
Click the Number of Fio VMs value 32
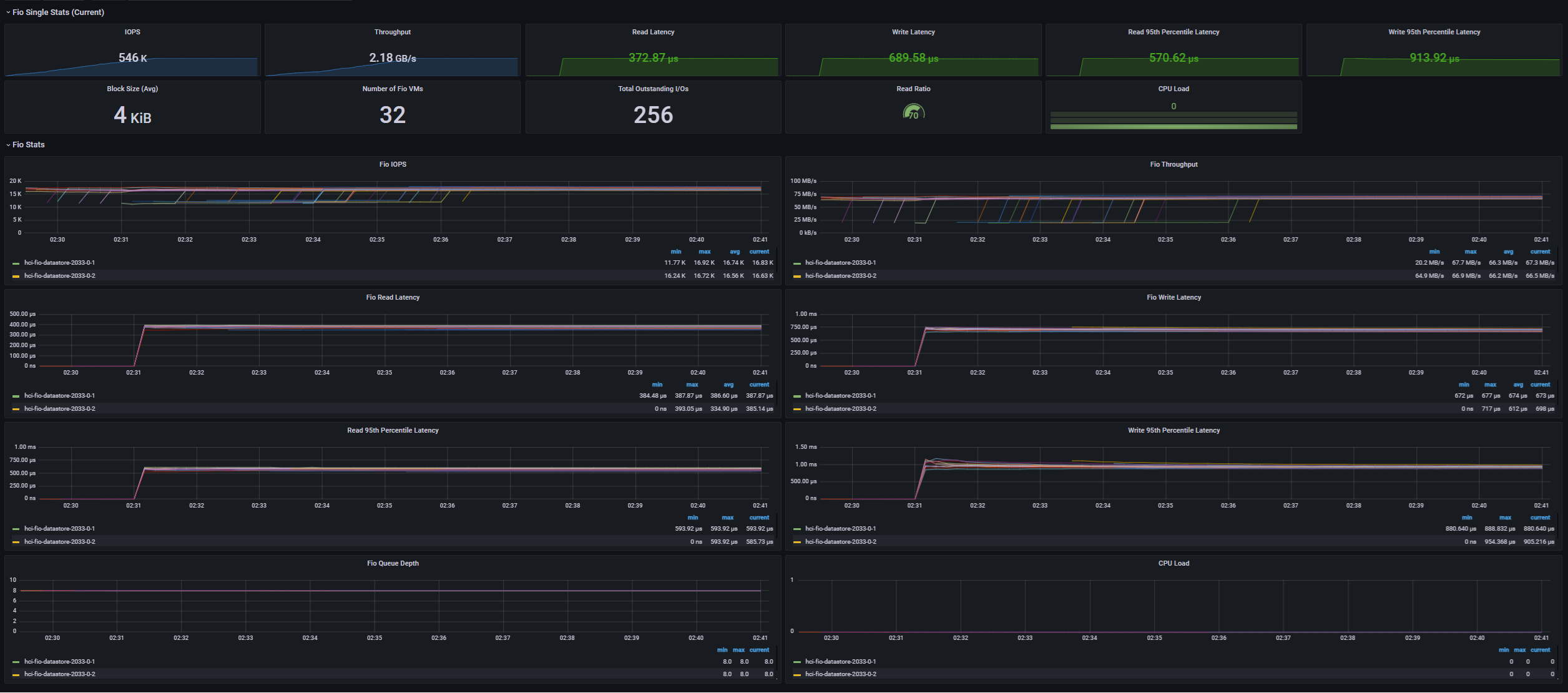[393, 115]
